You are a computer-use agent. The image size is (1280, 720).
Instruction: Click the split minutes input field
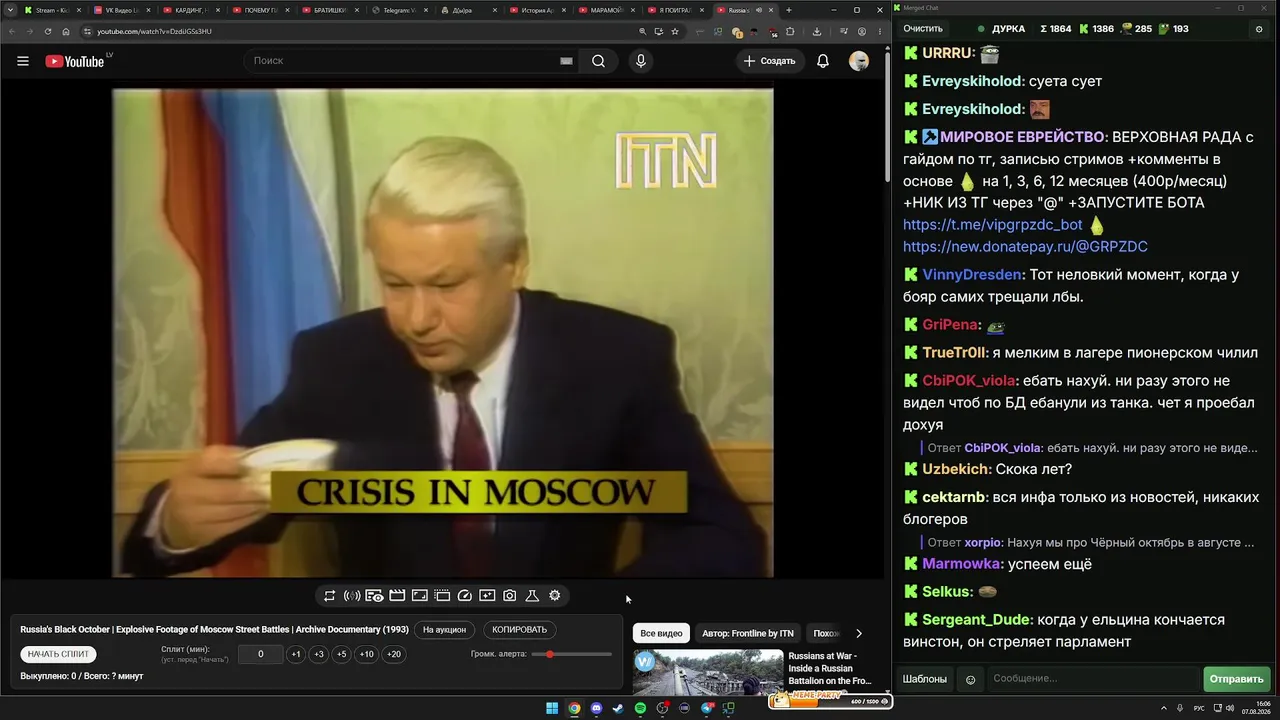click(x=261, y=654)
